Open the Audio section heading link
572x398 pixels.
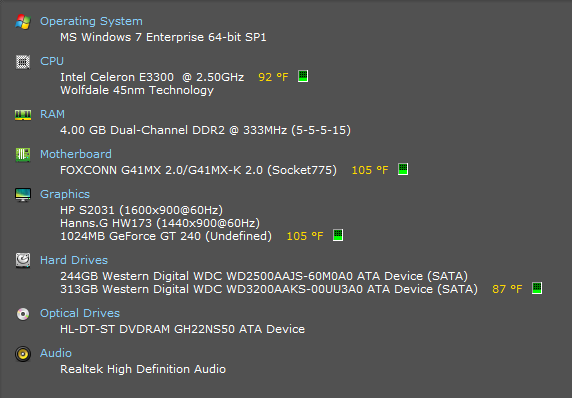pyautogui.click(x=56, y=353)
